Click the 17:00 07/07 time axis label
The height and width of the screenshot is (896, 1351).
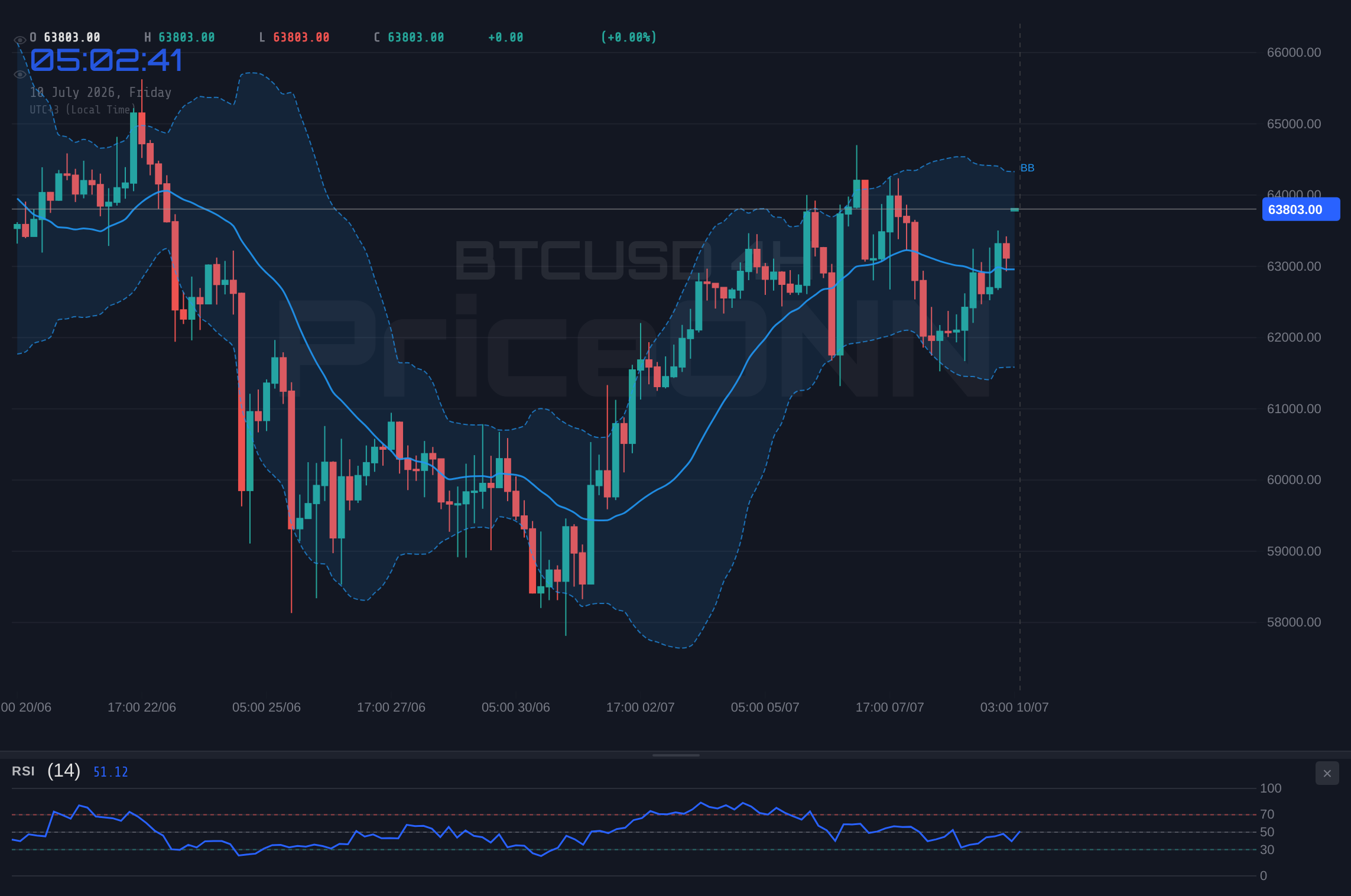(x=890, y=707)
